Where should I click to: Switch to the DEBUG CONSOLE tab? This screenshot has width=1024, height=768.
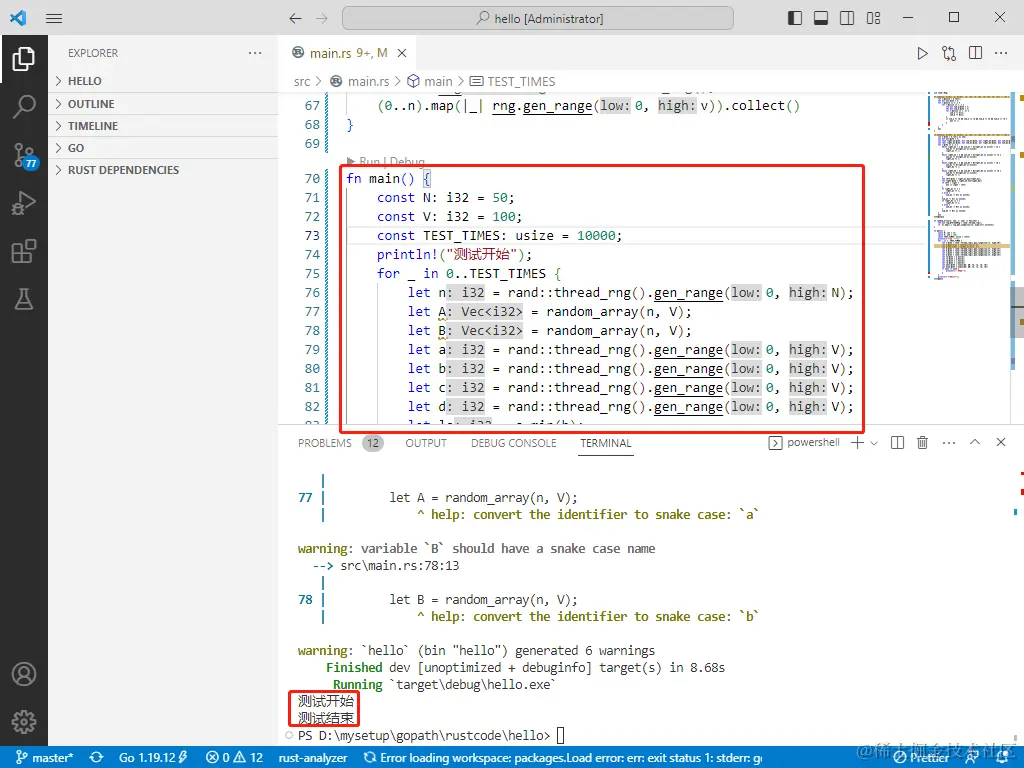[513, 443]
